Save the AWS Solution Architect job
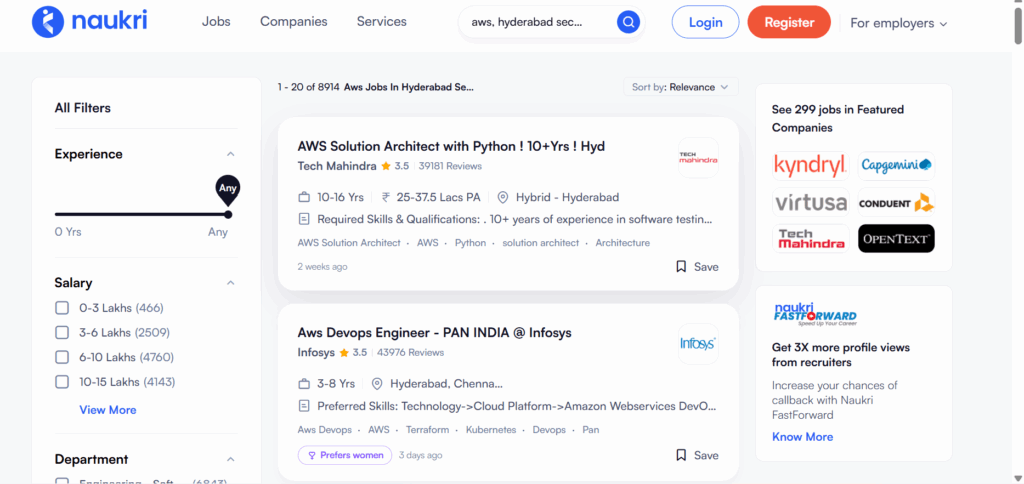Viewport: 1024px width, 484px height. coord(697,266)
